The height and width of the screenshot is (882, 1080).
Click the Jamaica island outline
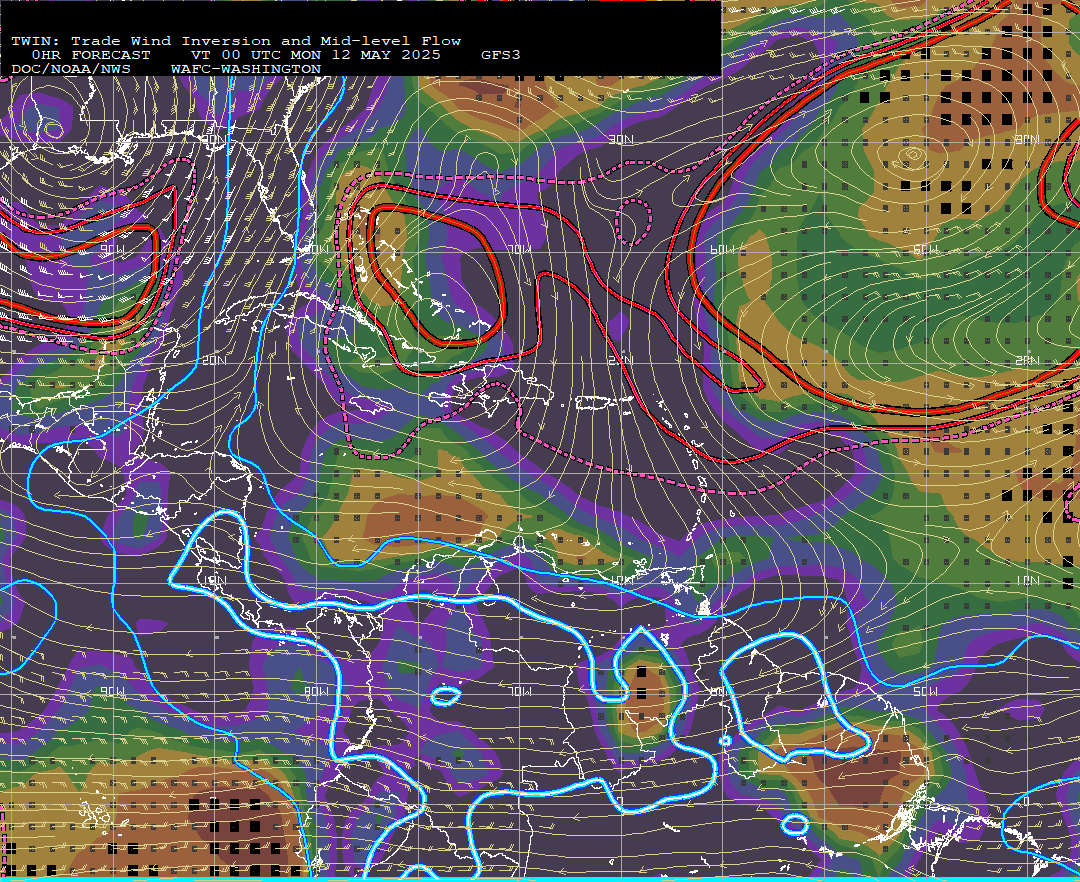371,404
